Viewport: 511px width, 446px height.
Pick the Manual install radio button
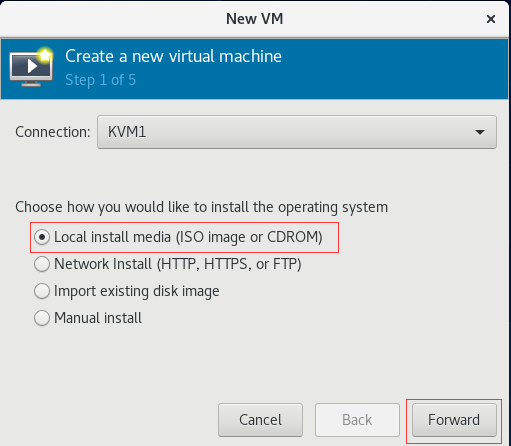tap(42, 318)
